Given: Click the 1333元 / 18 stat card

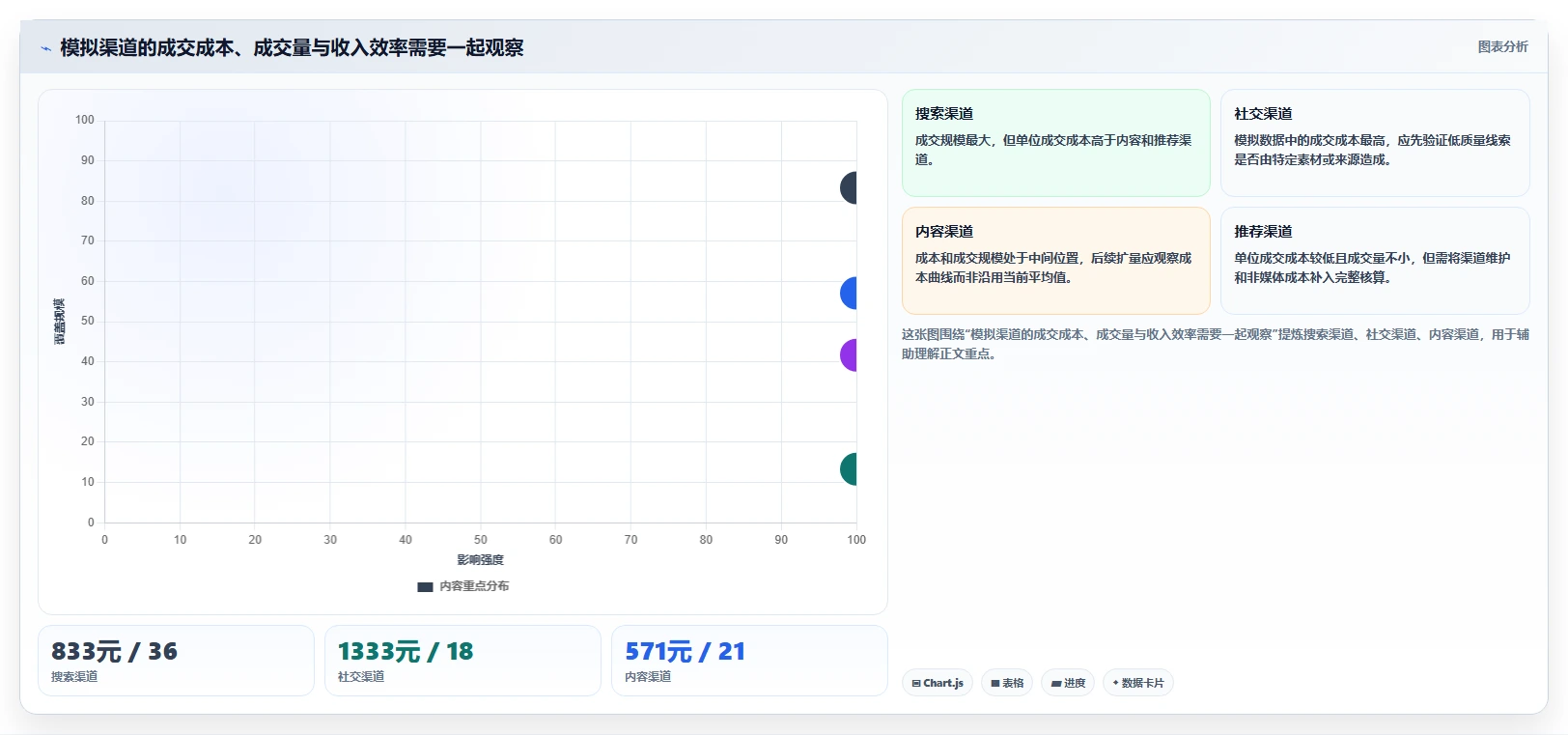Looking at the screenshot, I should point(462,661).
